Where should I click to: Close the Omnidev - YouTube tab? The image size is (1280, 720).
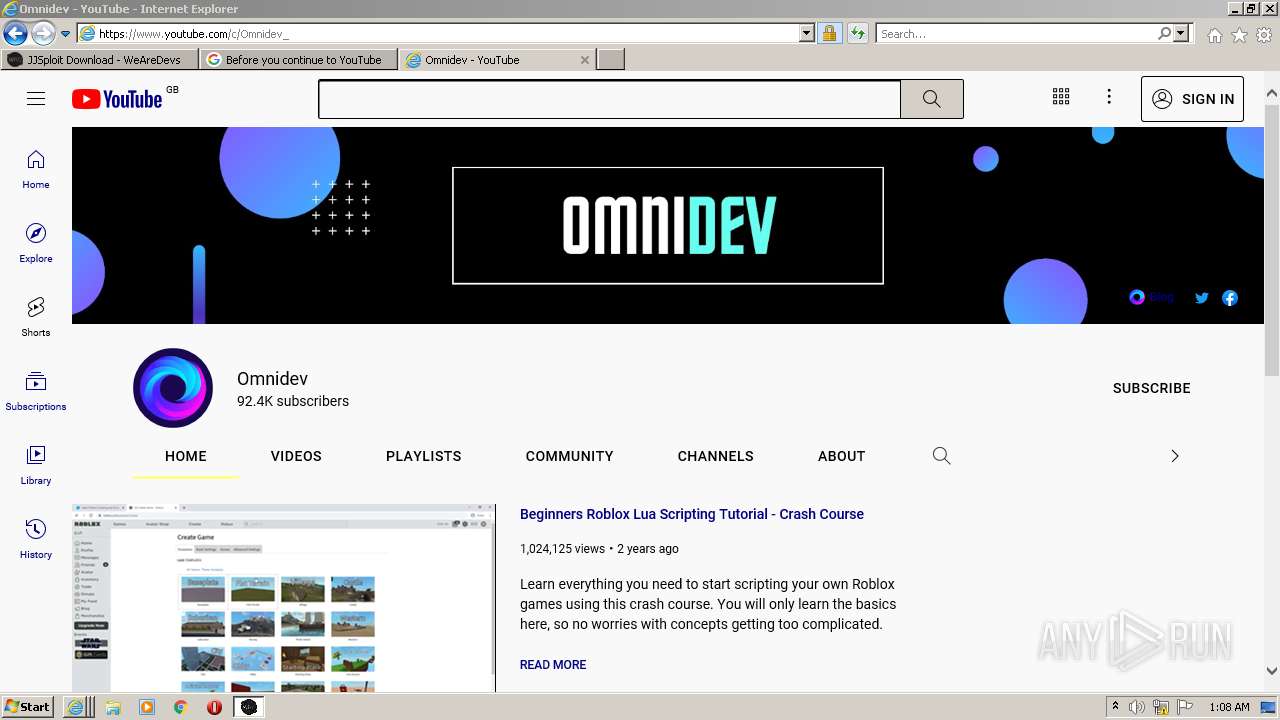click(585, 60)
